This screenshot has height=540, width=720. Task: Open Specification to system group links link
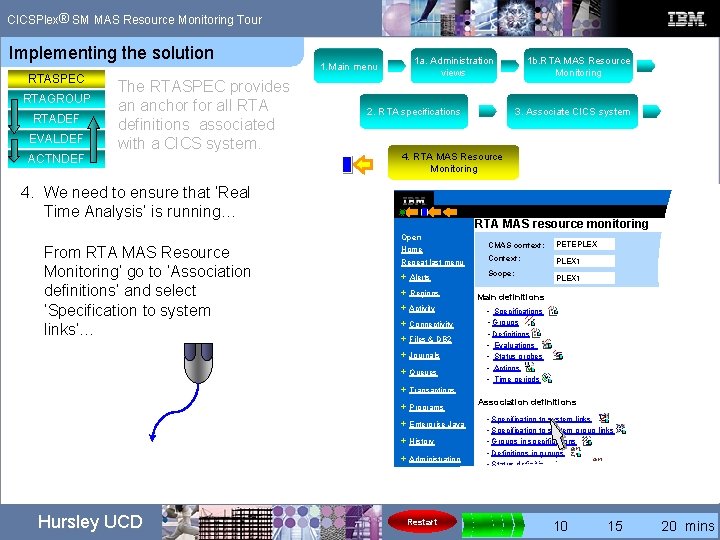click(552, 430)
